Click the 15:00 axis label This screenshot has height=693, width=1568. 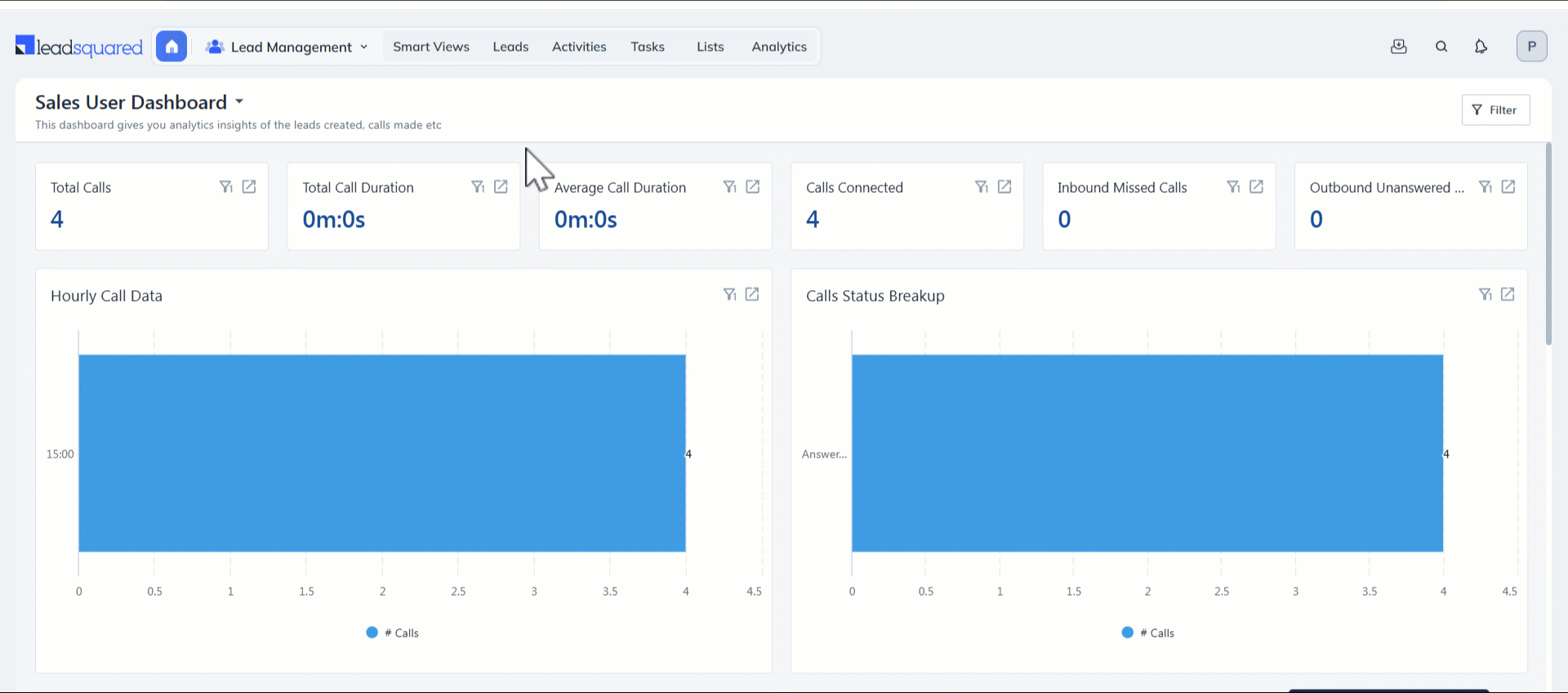[x=60, y=454]
